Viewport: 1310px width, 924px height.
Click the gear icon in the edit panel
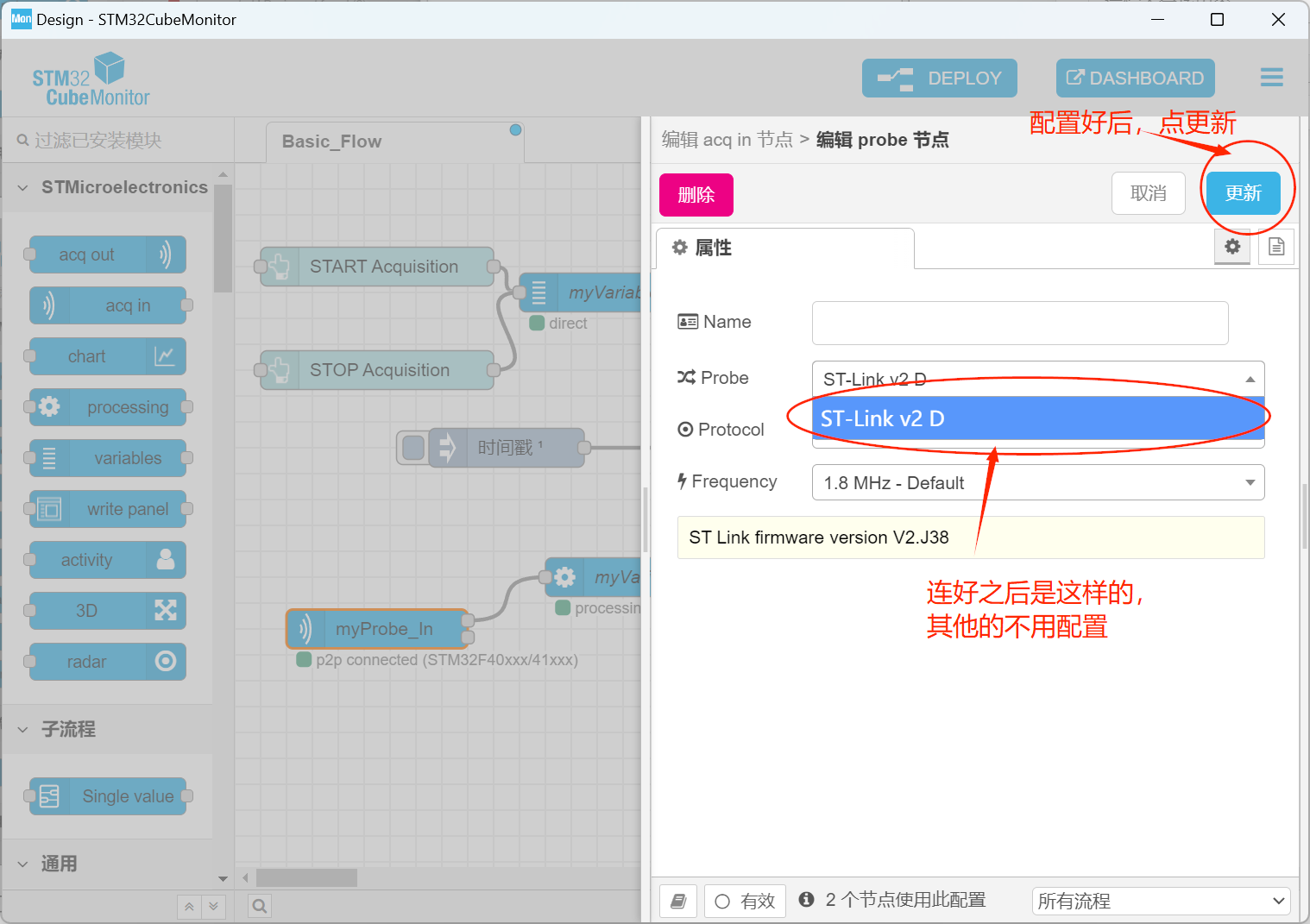click(1231, 247)
